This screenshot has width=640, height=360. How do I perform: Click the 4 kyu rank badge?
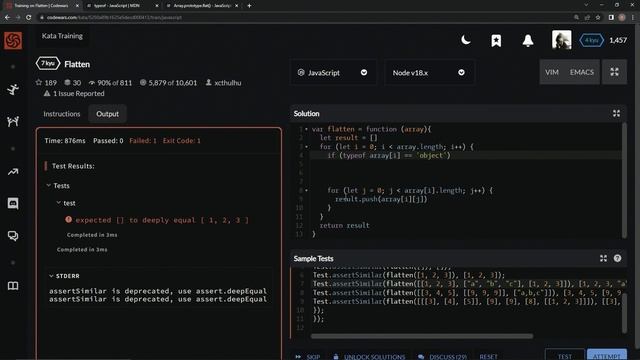[x=591, y=40]
